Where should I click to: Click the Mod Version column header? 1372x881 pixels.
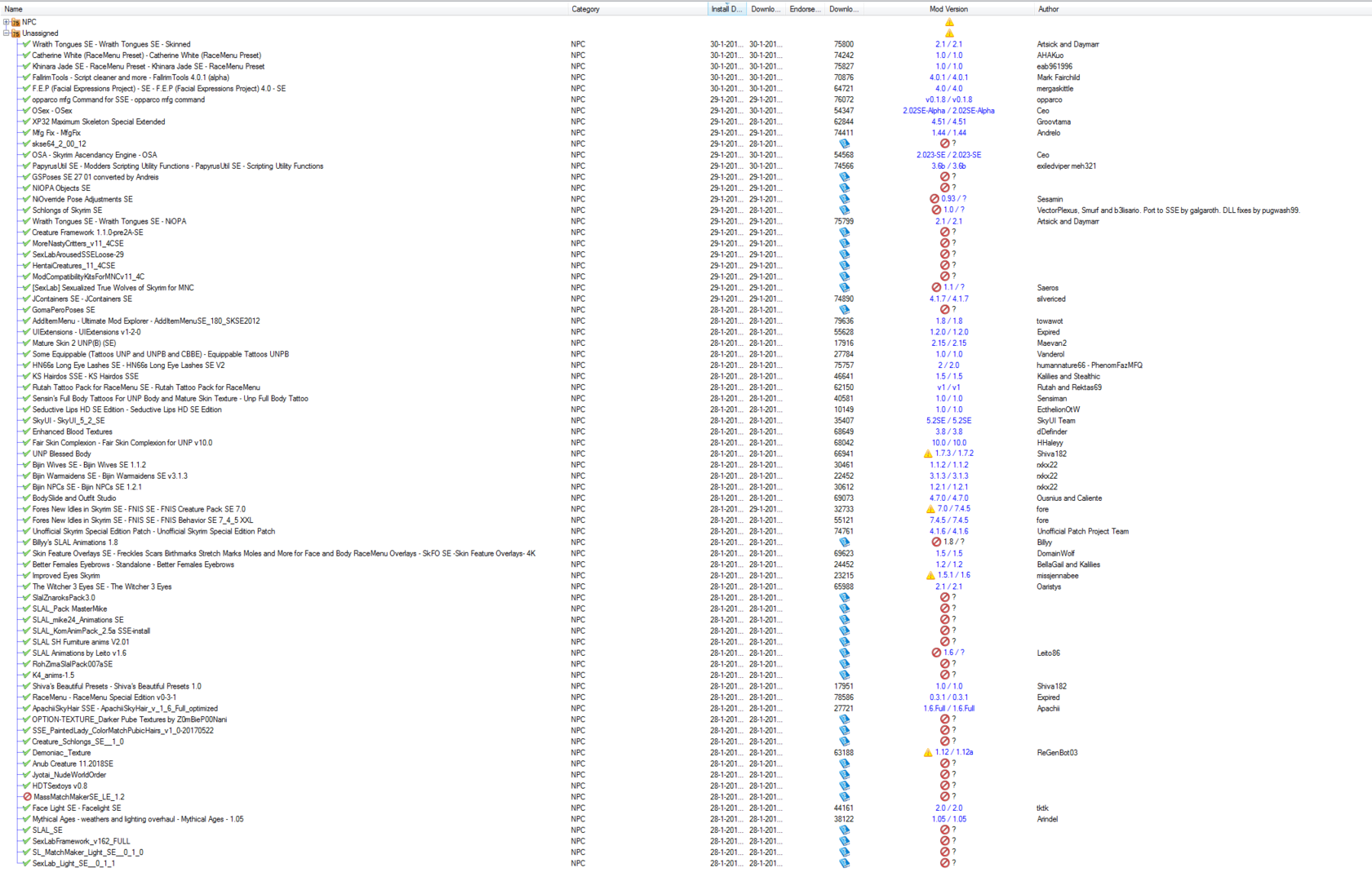tap(948, 9)
